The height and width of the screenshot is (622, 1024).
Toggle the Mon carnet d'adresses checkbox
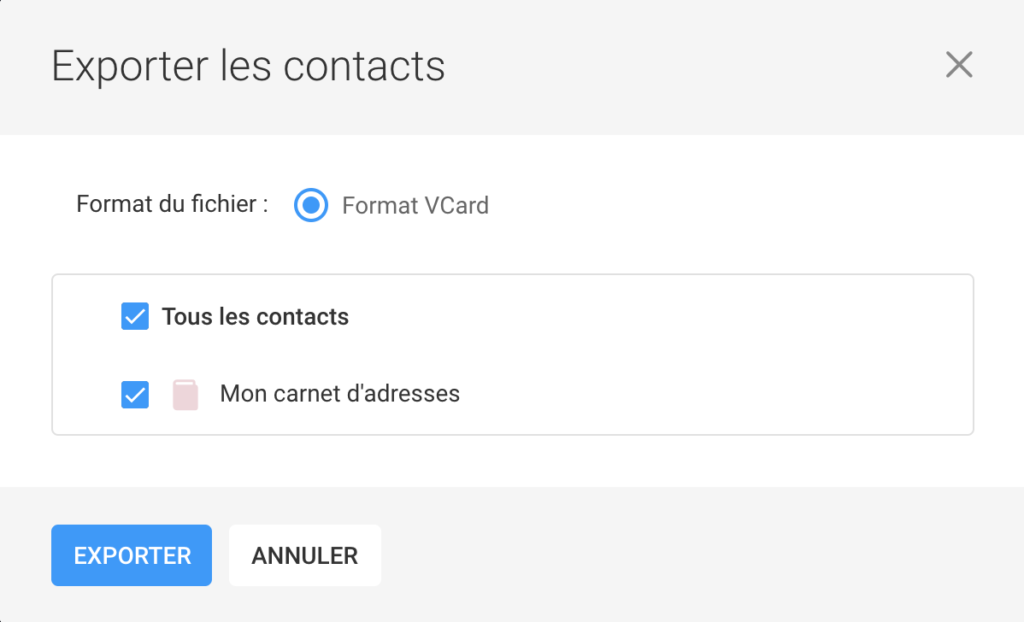click(135, 394)
